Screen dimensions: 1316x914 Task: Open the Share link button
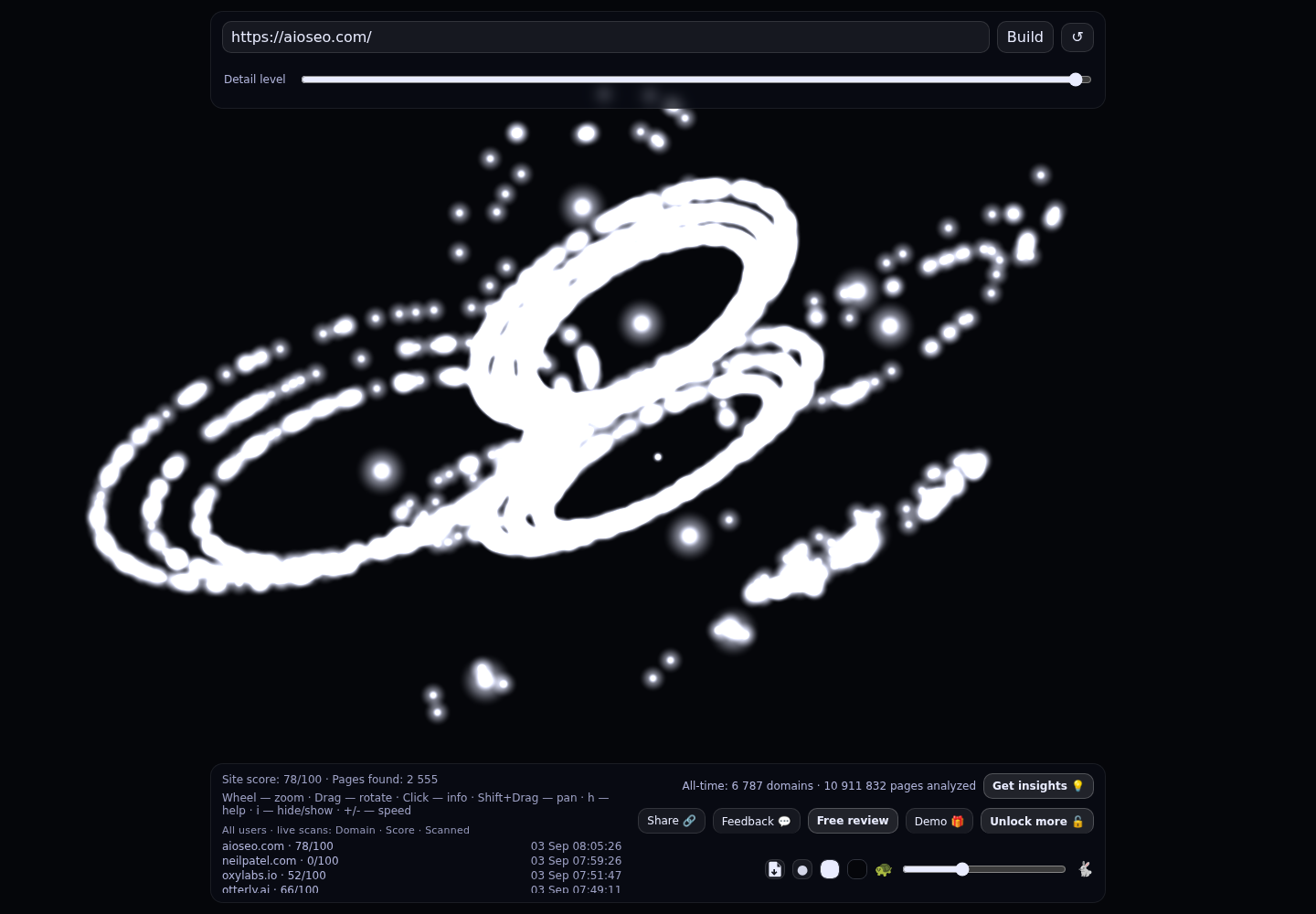click(x=671, y=821)
